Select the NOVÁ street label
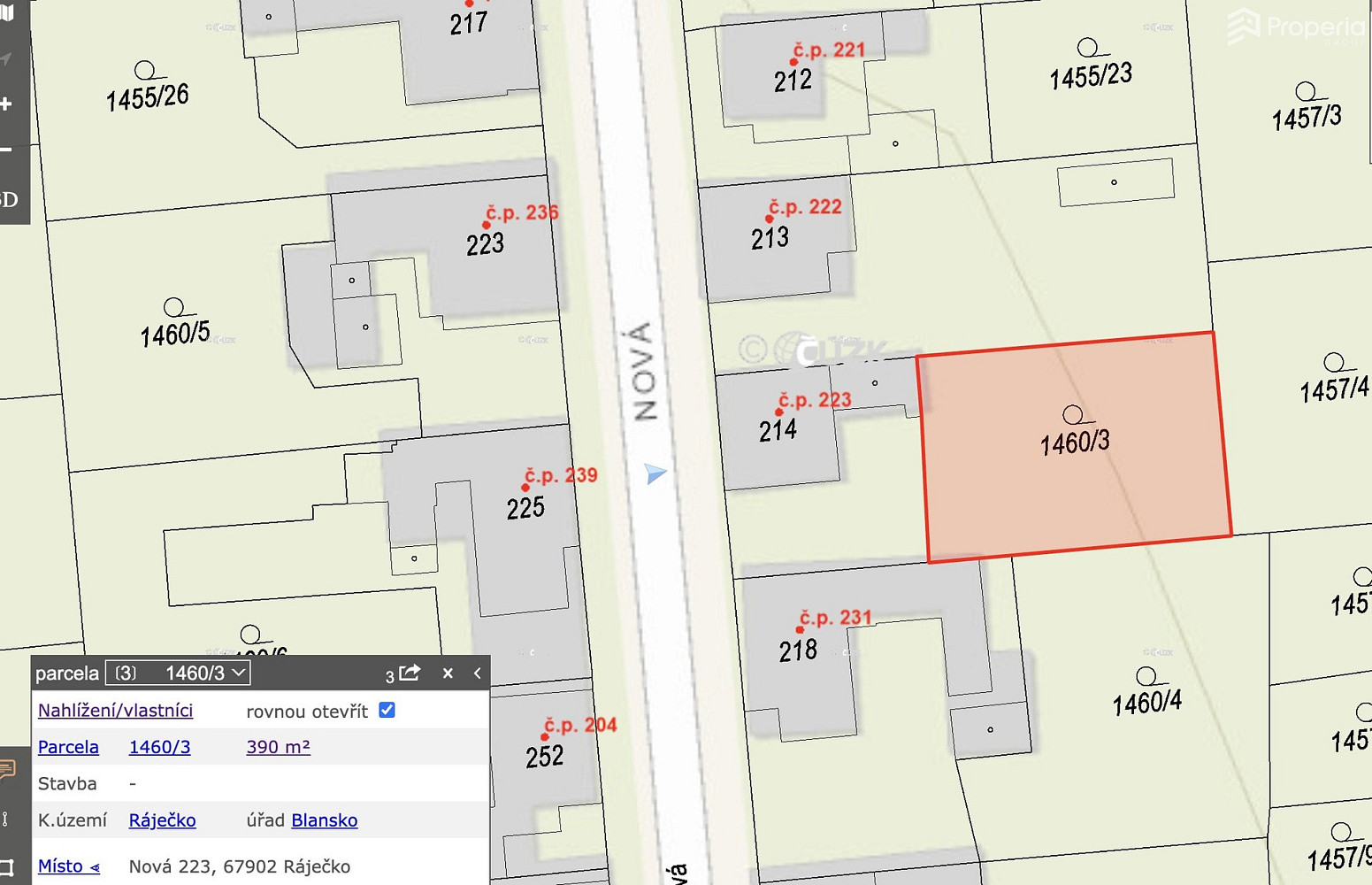 (644, 371)
